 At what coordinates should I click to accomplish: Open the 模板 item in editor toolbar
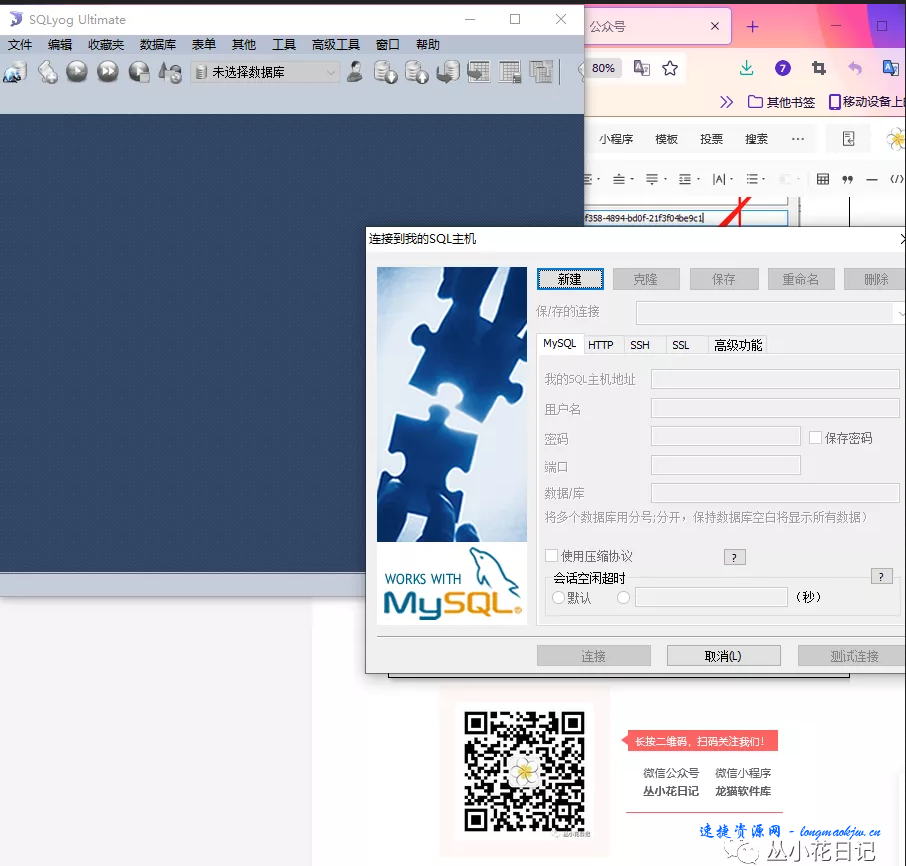point(666,139)
